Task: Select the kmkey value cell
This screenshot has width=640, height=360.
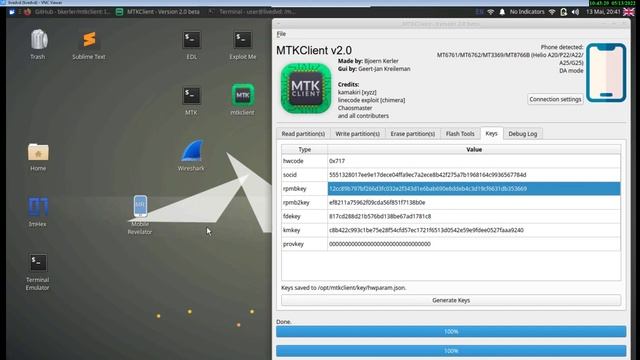Action: point(474,230)
